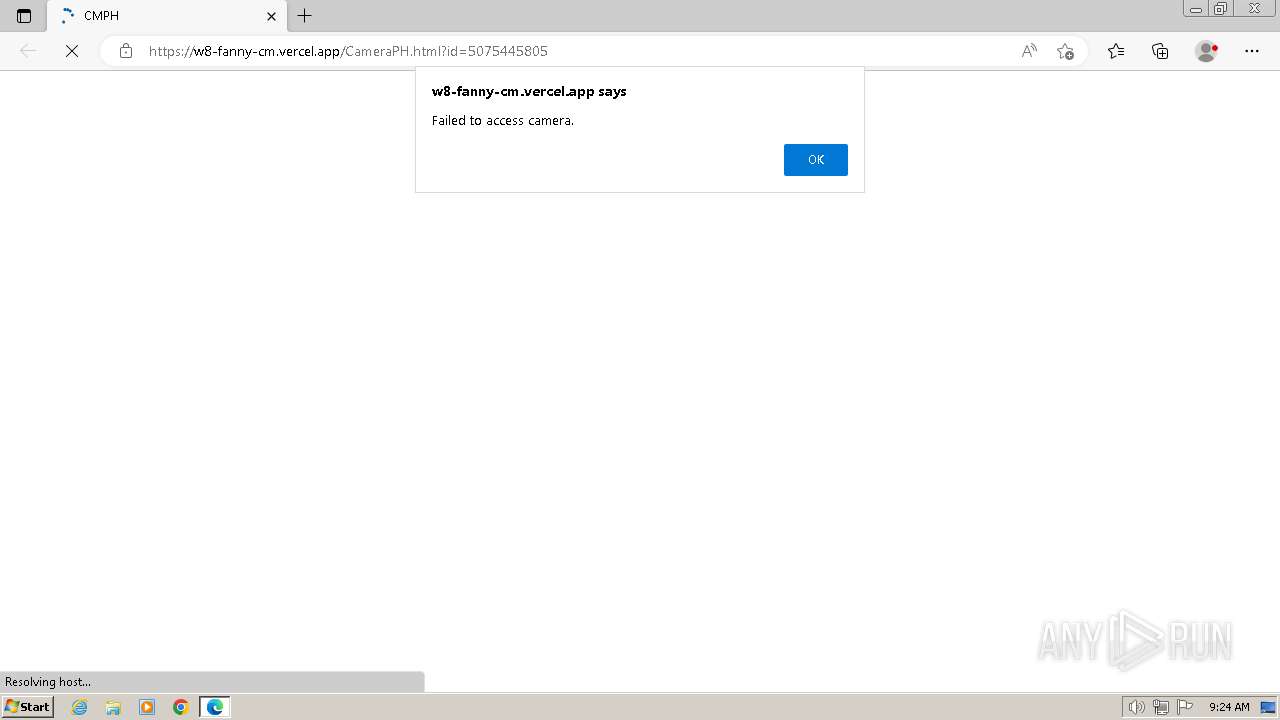Open Action Center flag icon
The height and width of the screenshot is (720, 1280).
tap(1186, 707)
